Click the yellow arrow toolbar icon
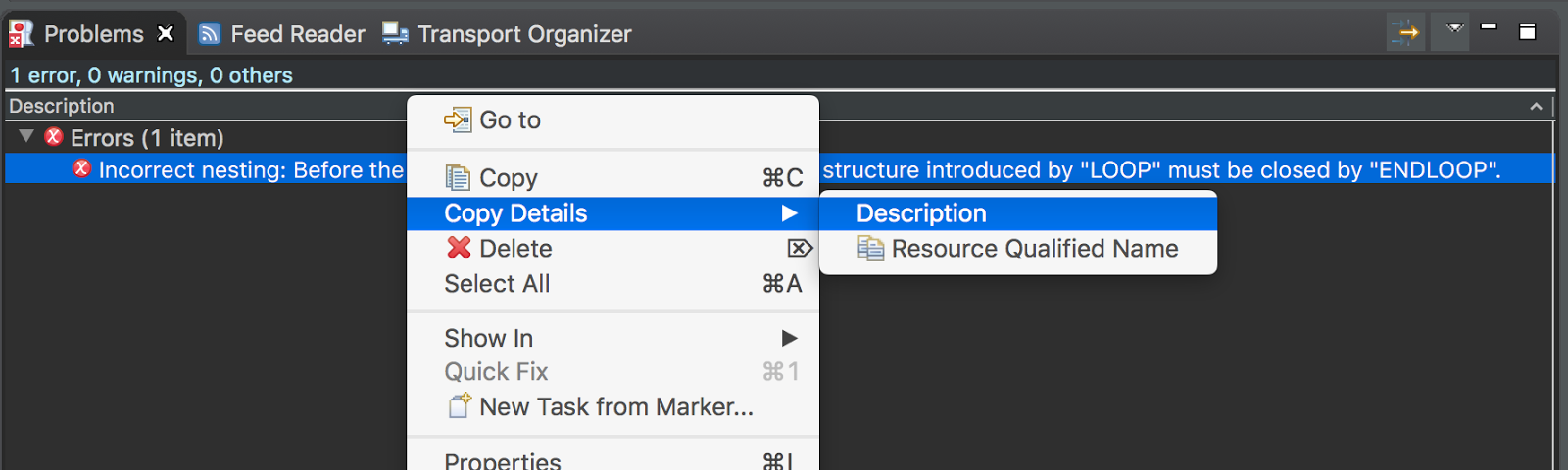This screenshot has height=470, width=1568. tap(1406, 32)
